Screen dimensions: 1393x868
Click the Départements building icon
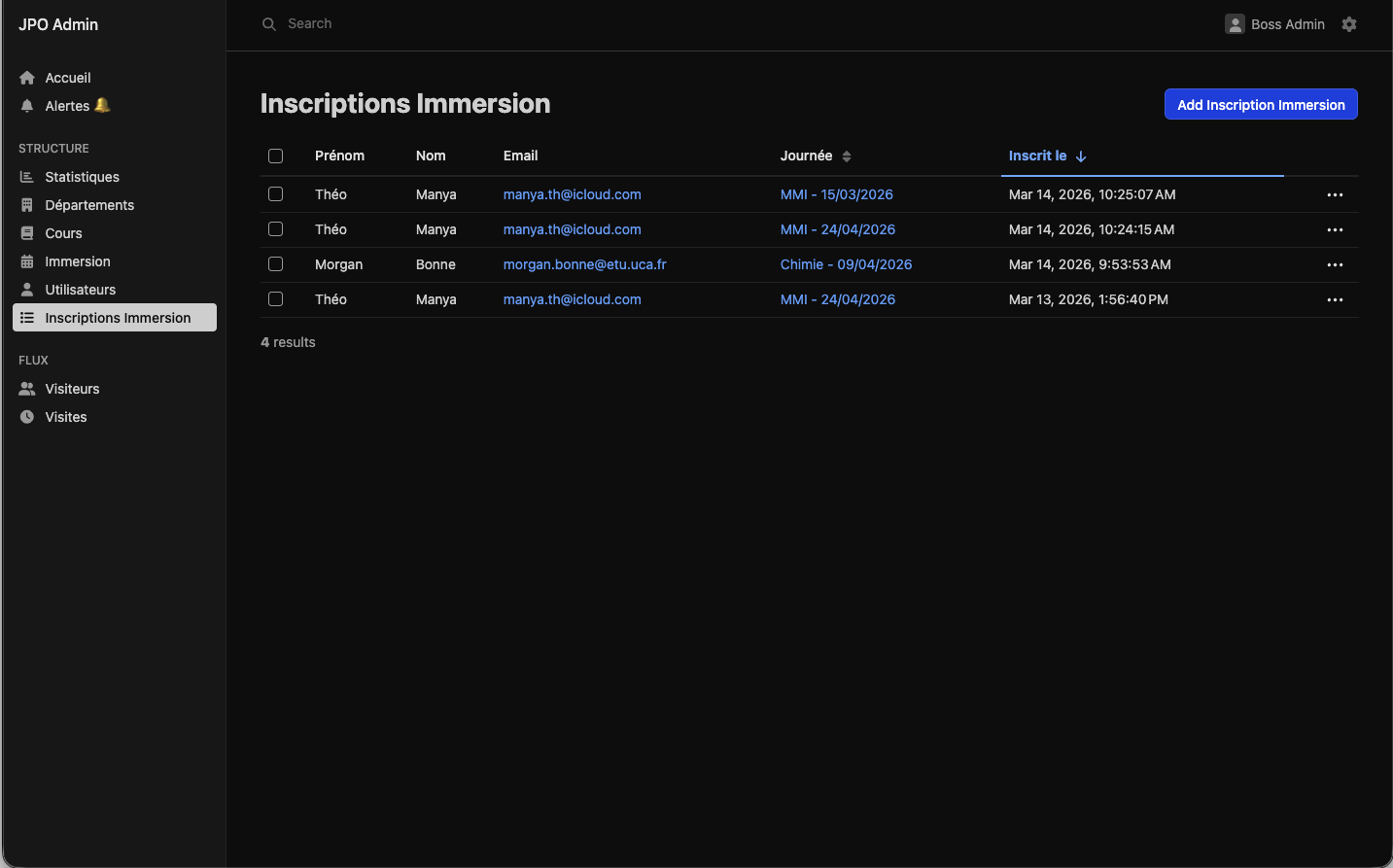point(27,205)
